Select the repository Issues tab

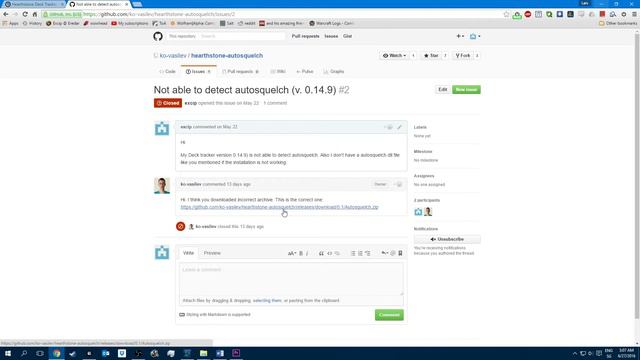click(x=198, y=71)
